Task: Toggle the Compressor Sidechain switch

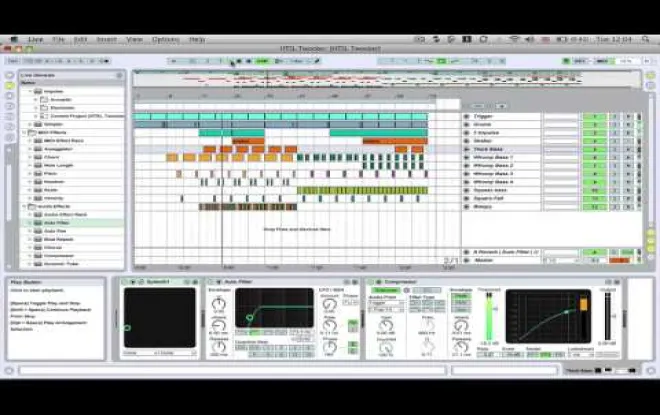Action: coord(385,290)
